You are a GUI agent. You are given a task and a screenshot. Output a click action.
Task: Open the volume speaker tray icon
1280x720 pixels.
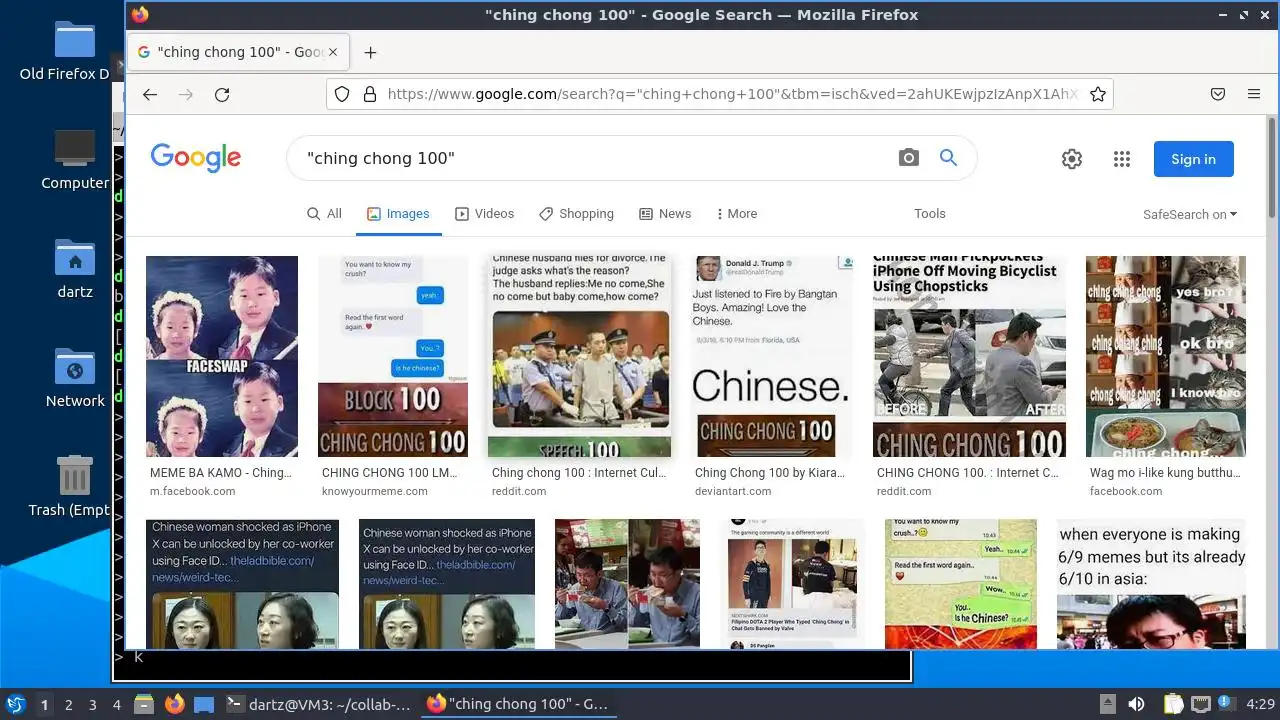coord(1136,705)
